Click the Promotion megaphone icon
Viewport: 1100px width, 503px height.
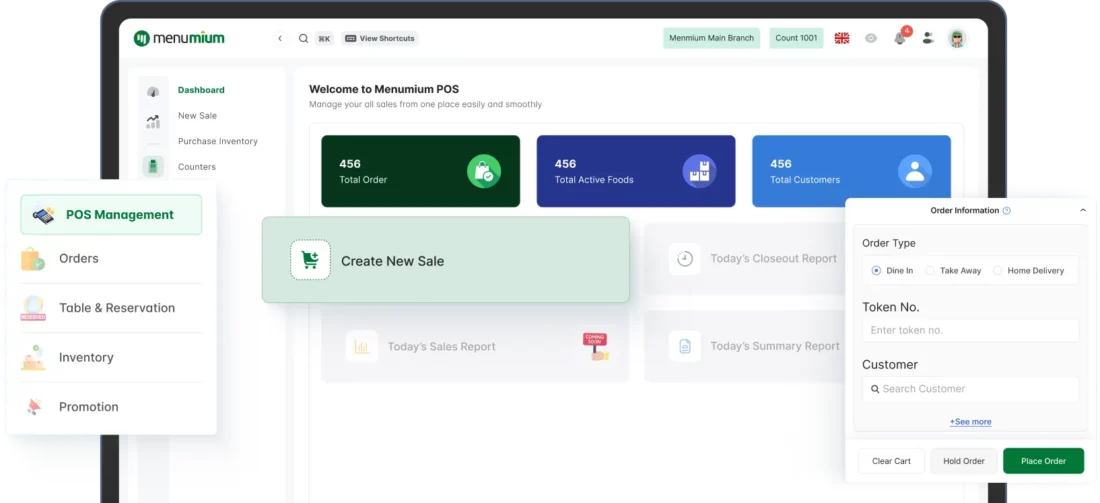[x=33, y=407]
